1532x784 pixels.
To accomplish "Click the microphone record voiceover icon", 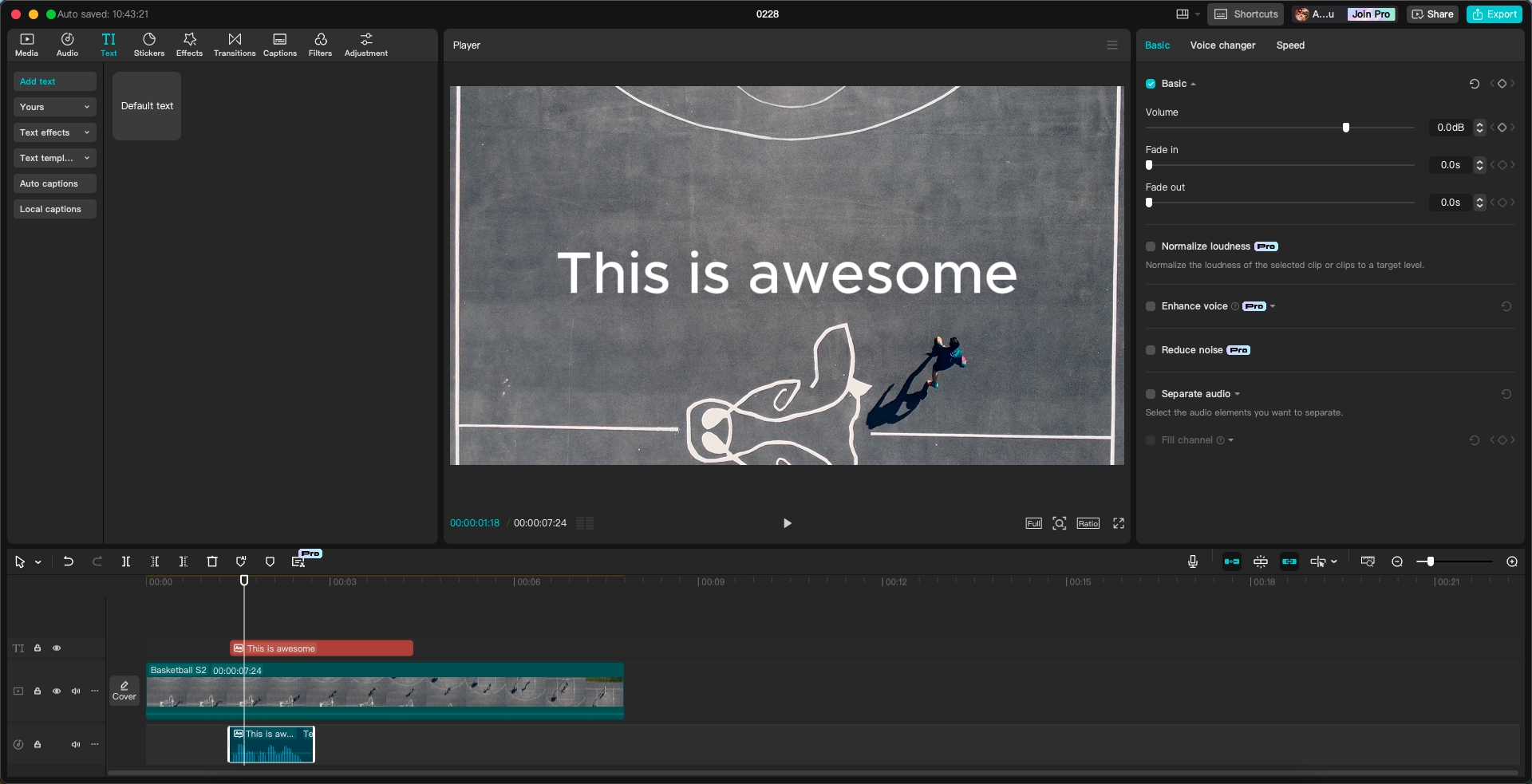I will tap(1193, 561).
